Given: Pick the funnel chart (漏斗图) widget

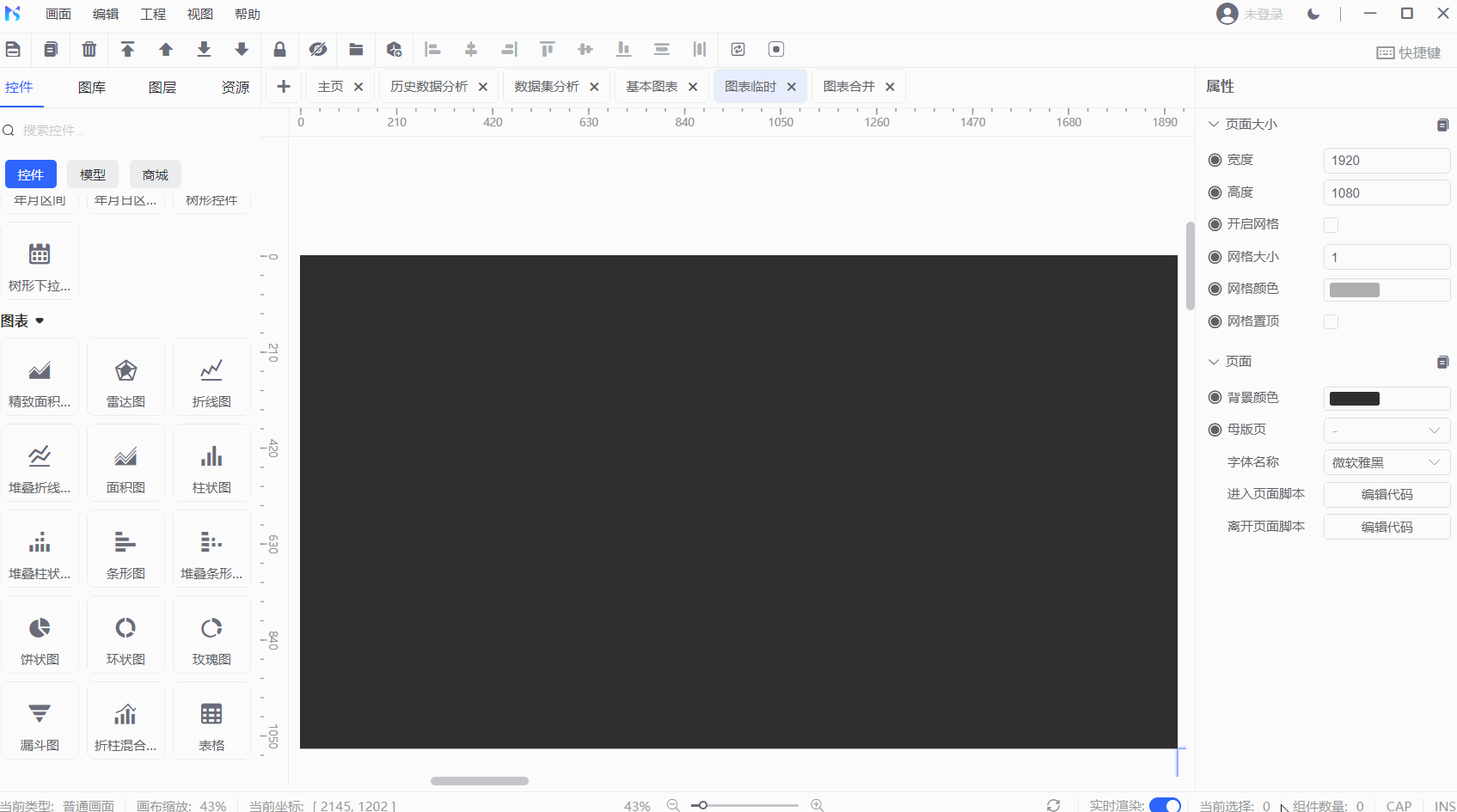Looking at the screenshot, I should (40, 723).
